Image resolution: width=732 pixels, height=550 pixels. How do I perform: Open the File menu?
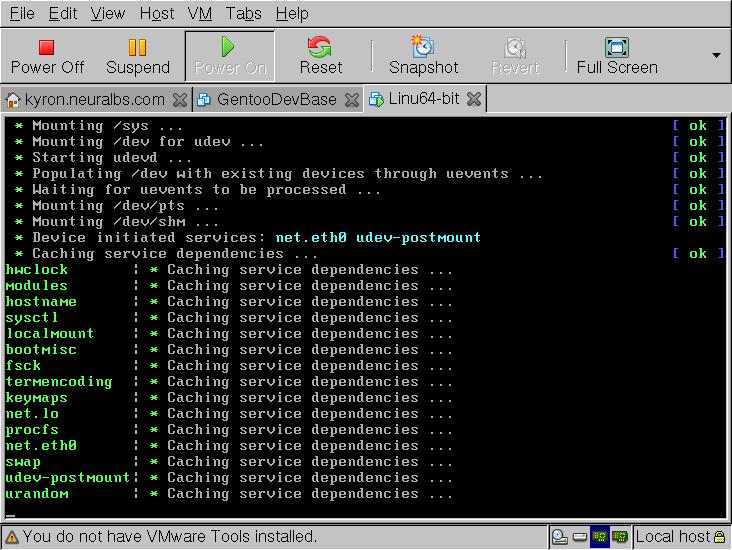coord(21,13)
